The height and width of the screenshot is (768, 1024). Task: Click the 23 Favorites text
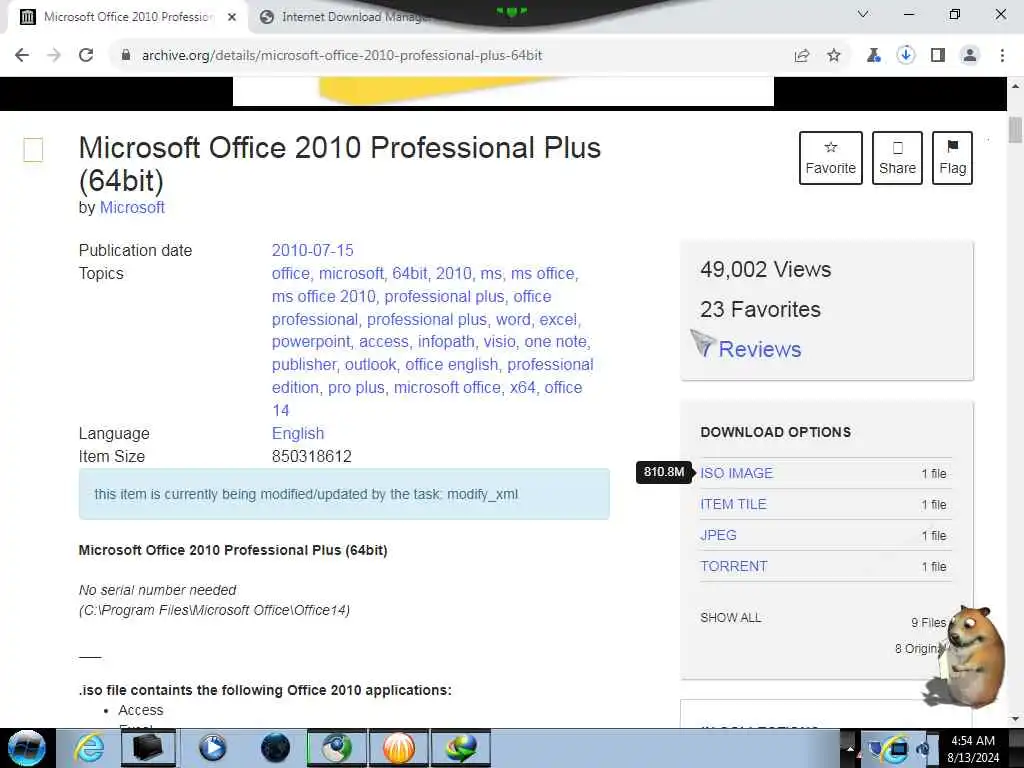[x=760, y=310]
